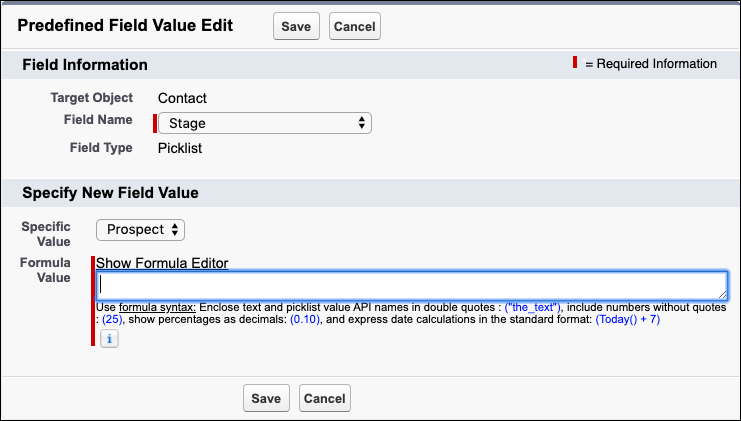Viewport: 741px width, 421px height.
Task: Click the Specify New Field Value header
Action: 110,192
